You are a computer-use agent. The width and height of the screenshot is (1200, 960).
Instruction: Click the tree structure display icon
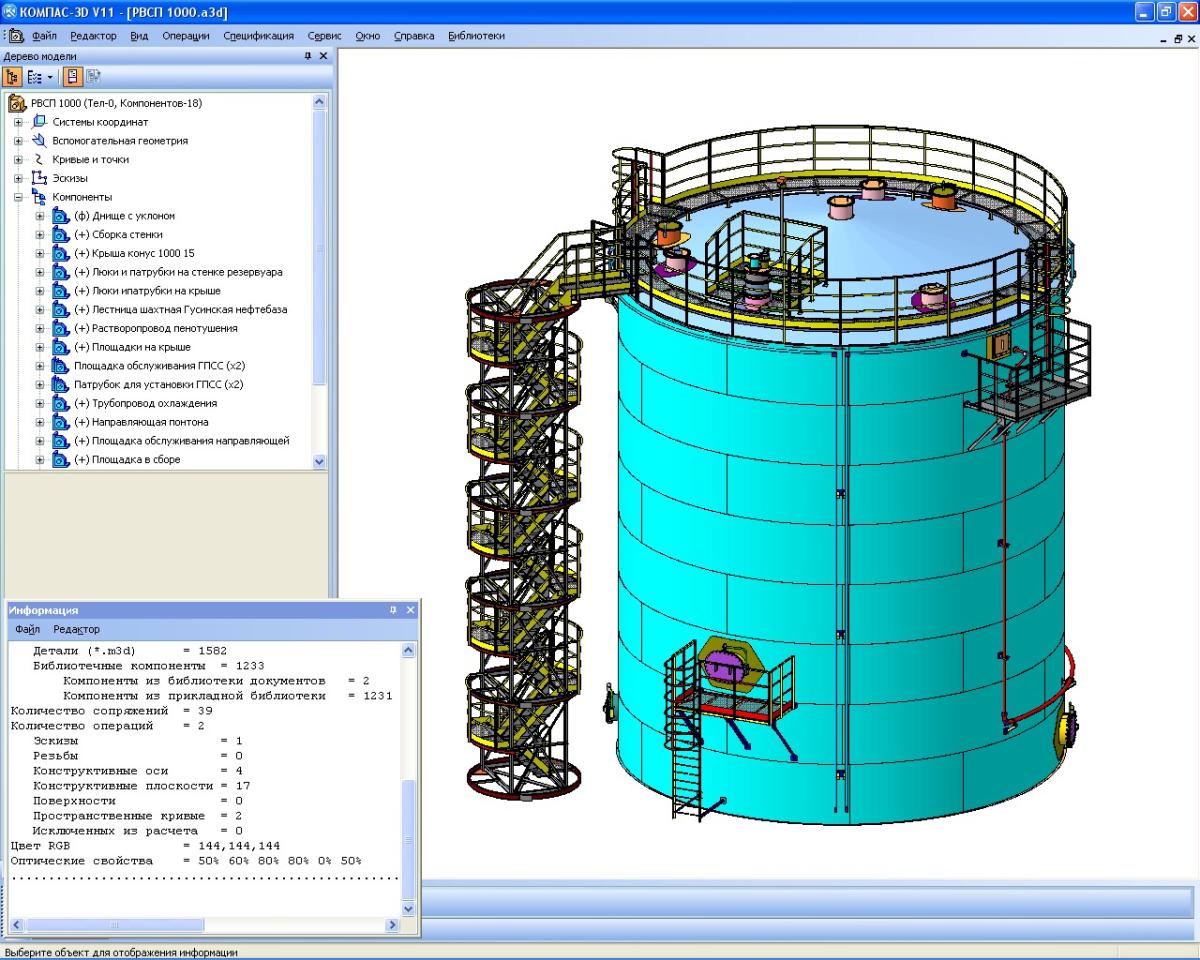click(x=13, y=76)
